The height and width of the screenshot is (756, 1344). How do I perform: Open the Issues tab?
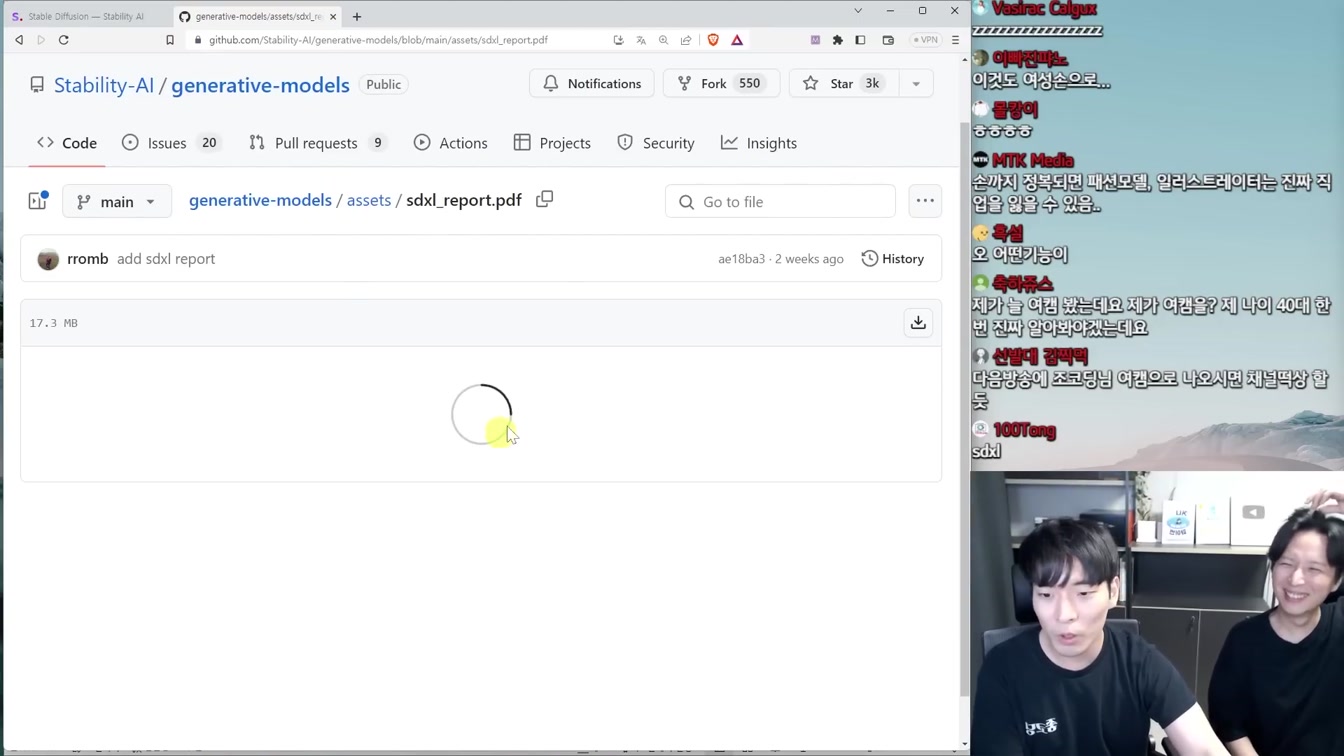pyautogui.click(x=171, y=143)
